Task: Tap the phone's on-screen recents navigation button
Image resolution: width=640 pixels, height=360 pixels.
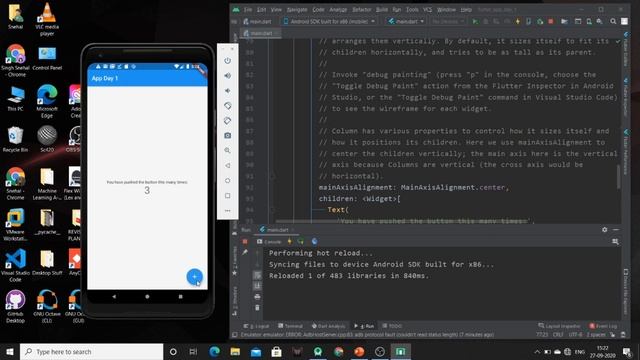Action: [180, 297]
